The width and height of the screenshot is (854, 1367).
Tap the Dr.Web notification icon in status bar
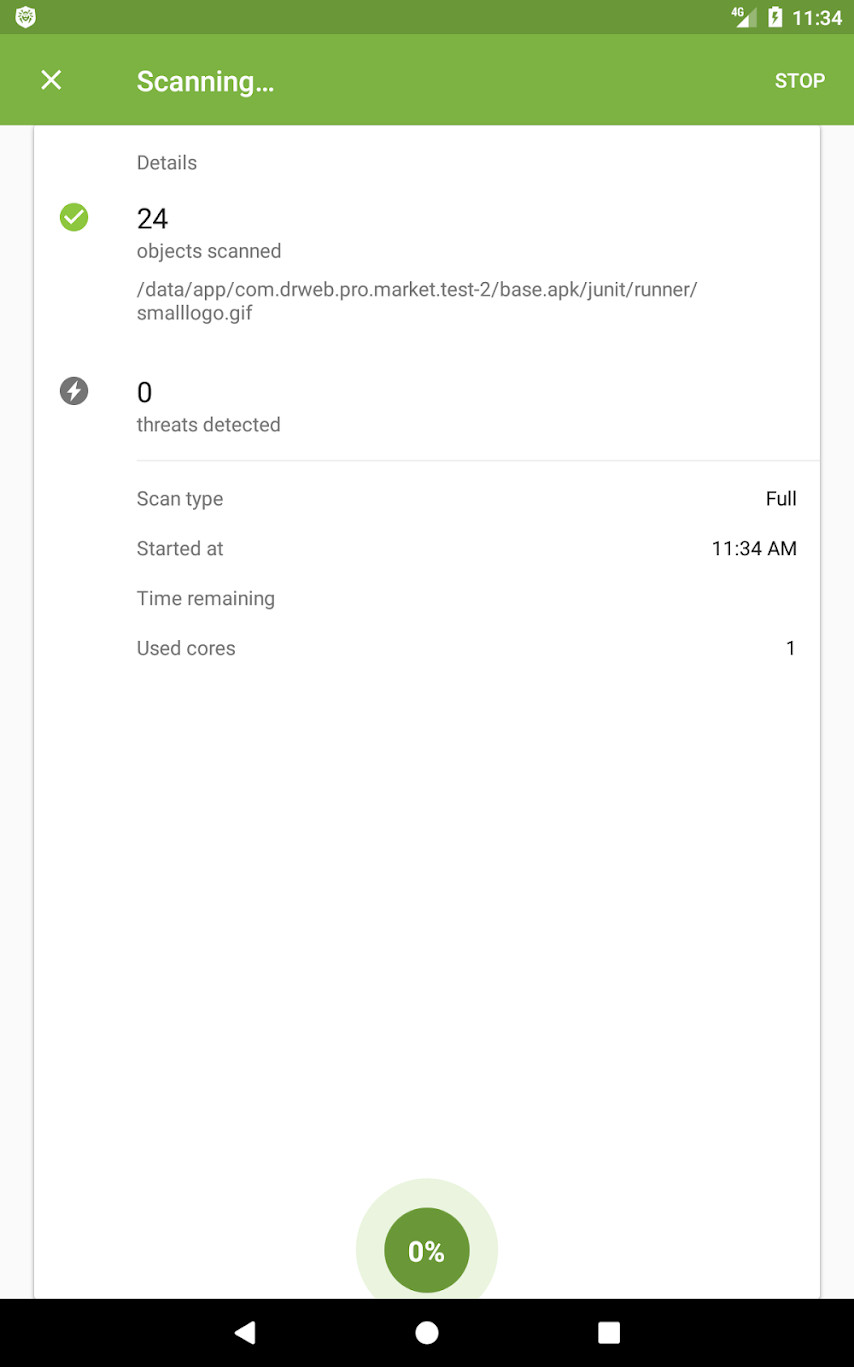point(26,17)
